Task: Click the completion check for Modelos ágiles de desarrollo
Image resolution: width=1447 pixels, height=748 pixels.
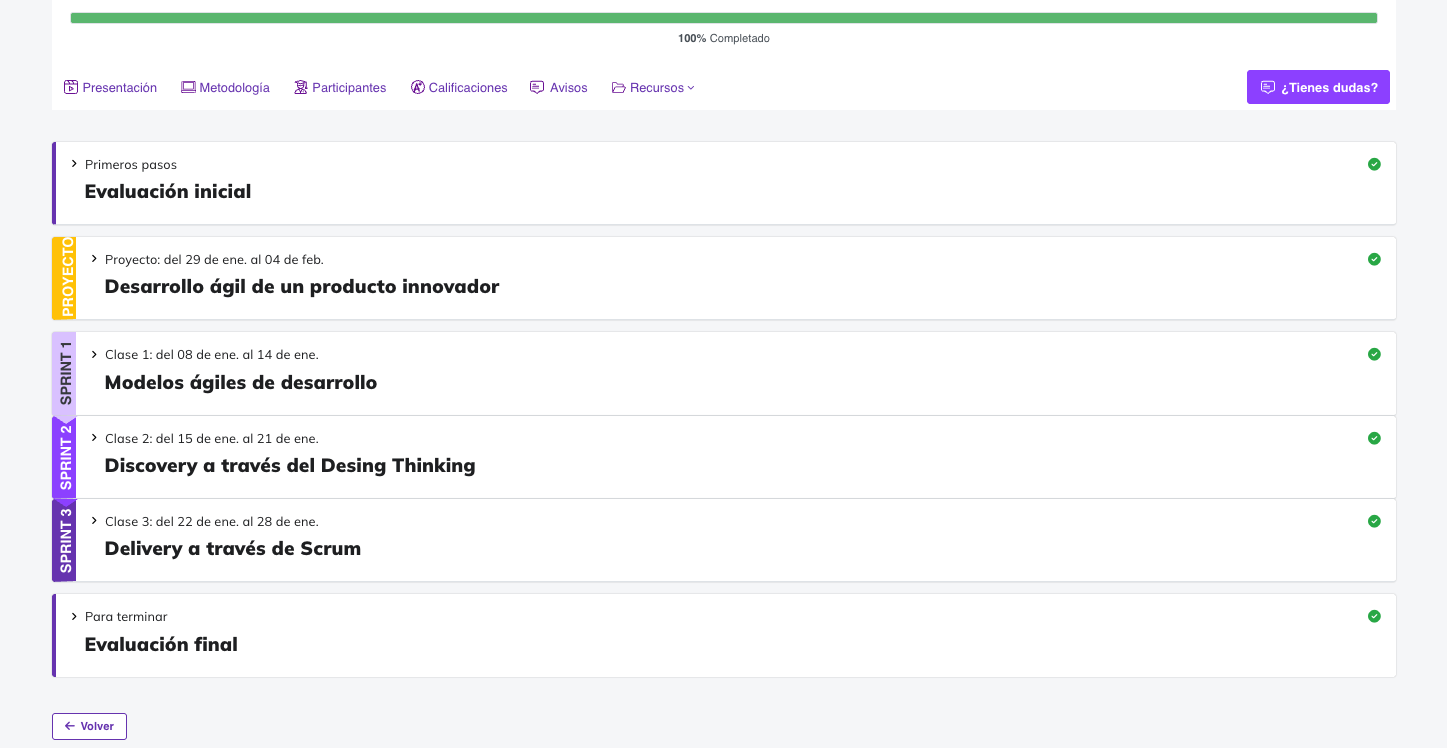Action: (x=1374, y=354)
